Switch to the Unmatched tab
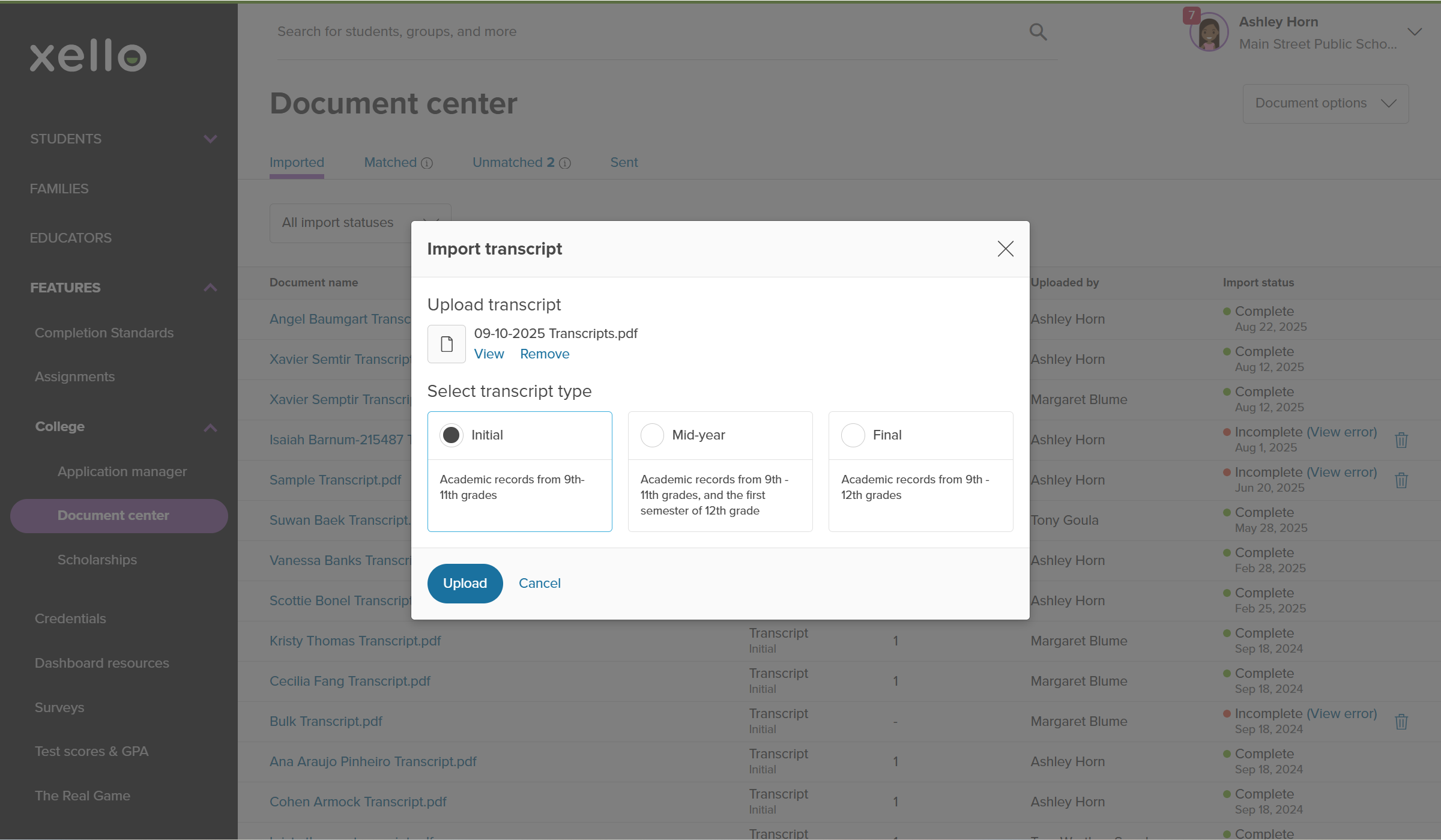The height and width of the screenshot is (840, 1441). 513,162
